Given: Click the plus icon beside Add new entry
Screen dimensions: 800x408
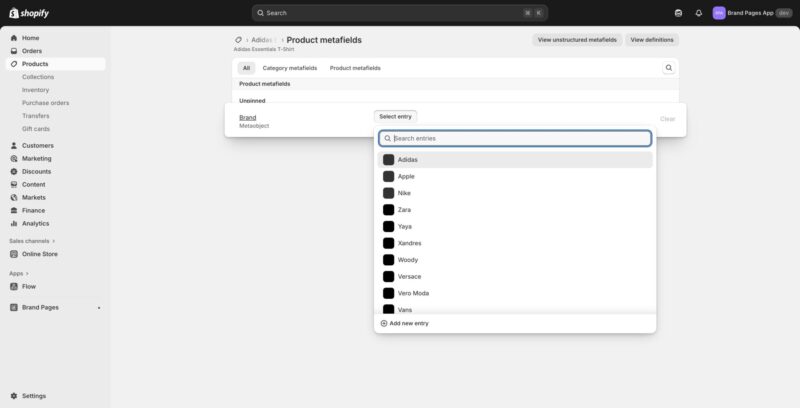Looking at the screenshot, I should point(384,323).
